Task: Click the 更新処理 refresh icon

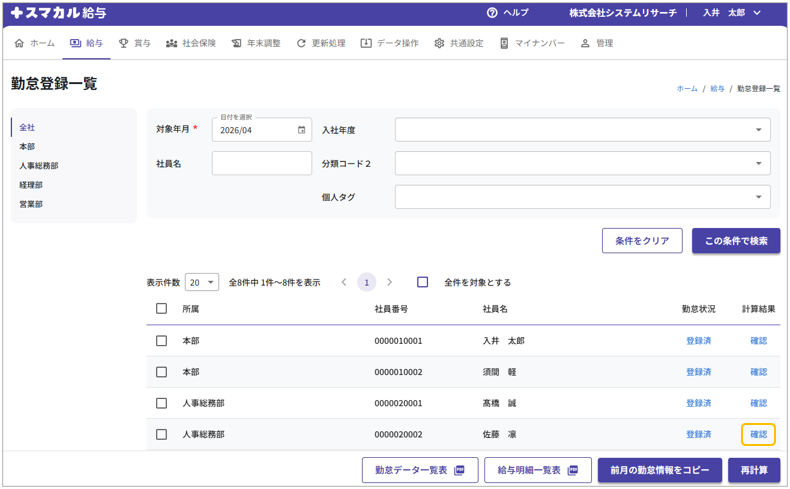Action: (x=301, y=44)
